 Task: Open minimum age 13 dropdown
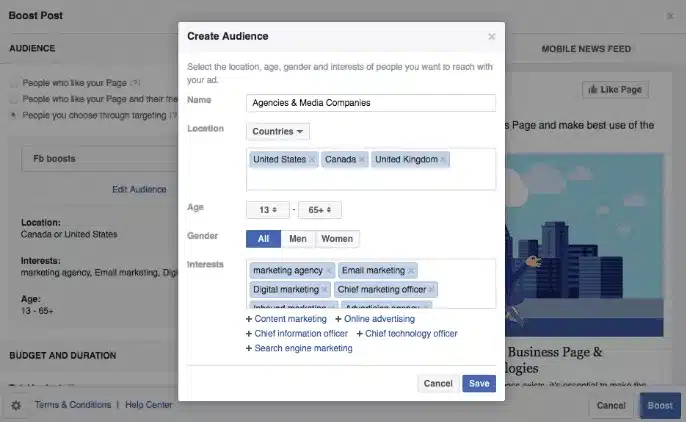coord(268,210)
